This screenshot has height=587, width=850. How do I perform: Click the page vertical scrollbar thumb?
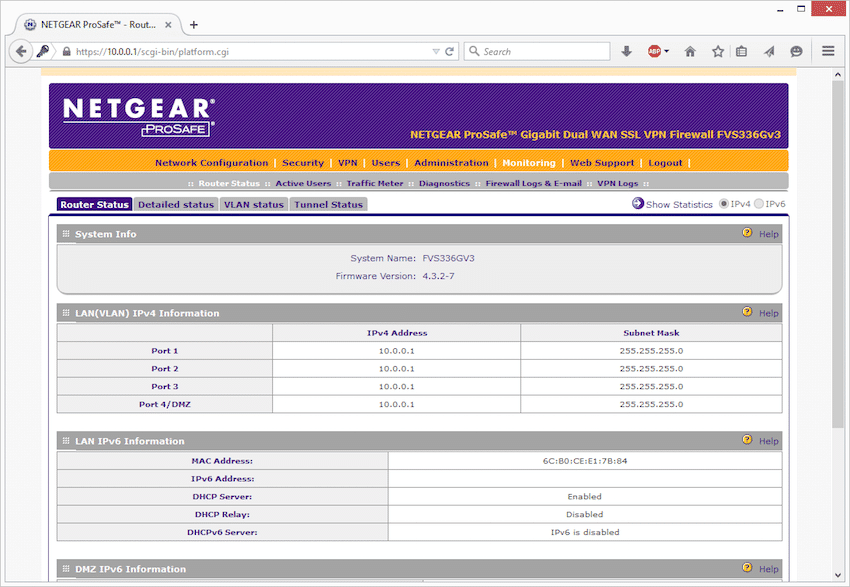point(838,255)
